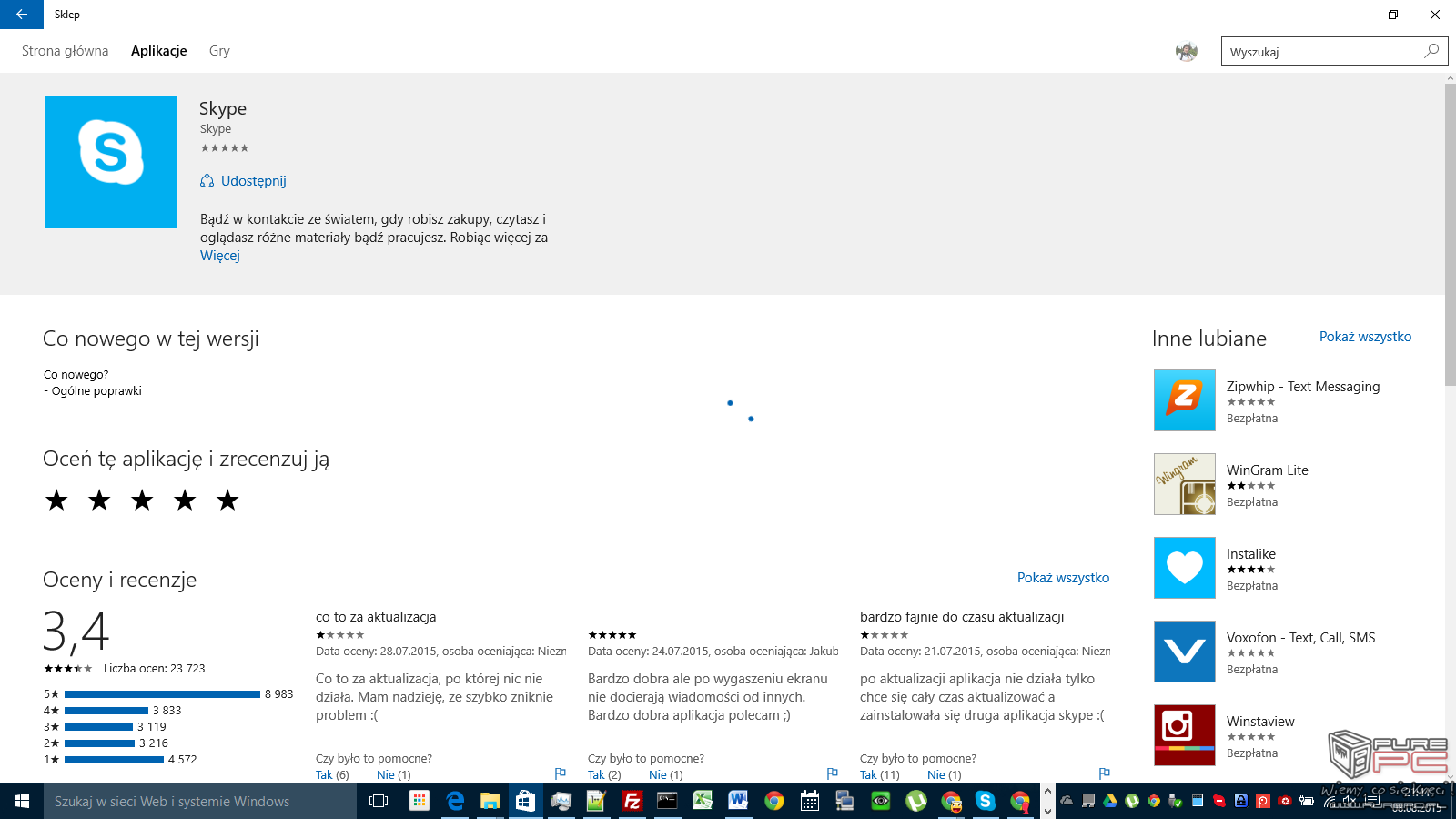Rate the app five stars

(227, 500)
